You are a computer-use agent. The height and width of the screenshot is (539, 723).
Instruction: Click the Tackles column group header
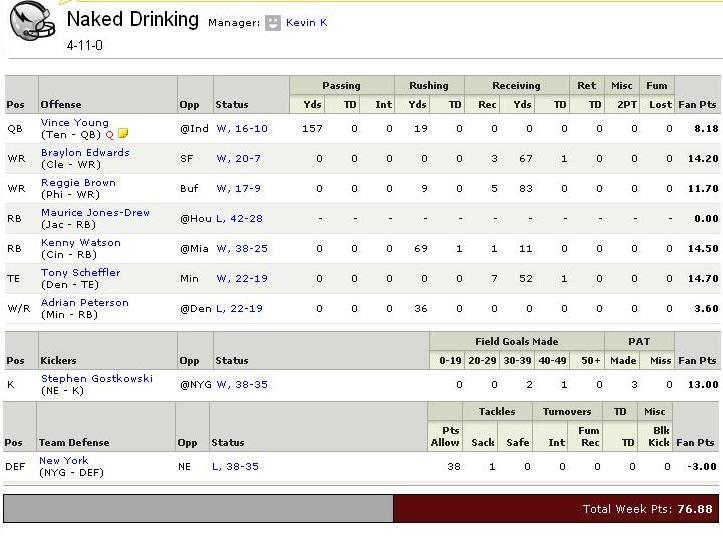497,411
